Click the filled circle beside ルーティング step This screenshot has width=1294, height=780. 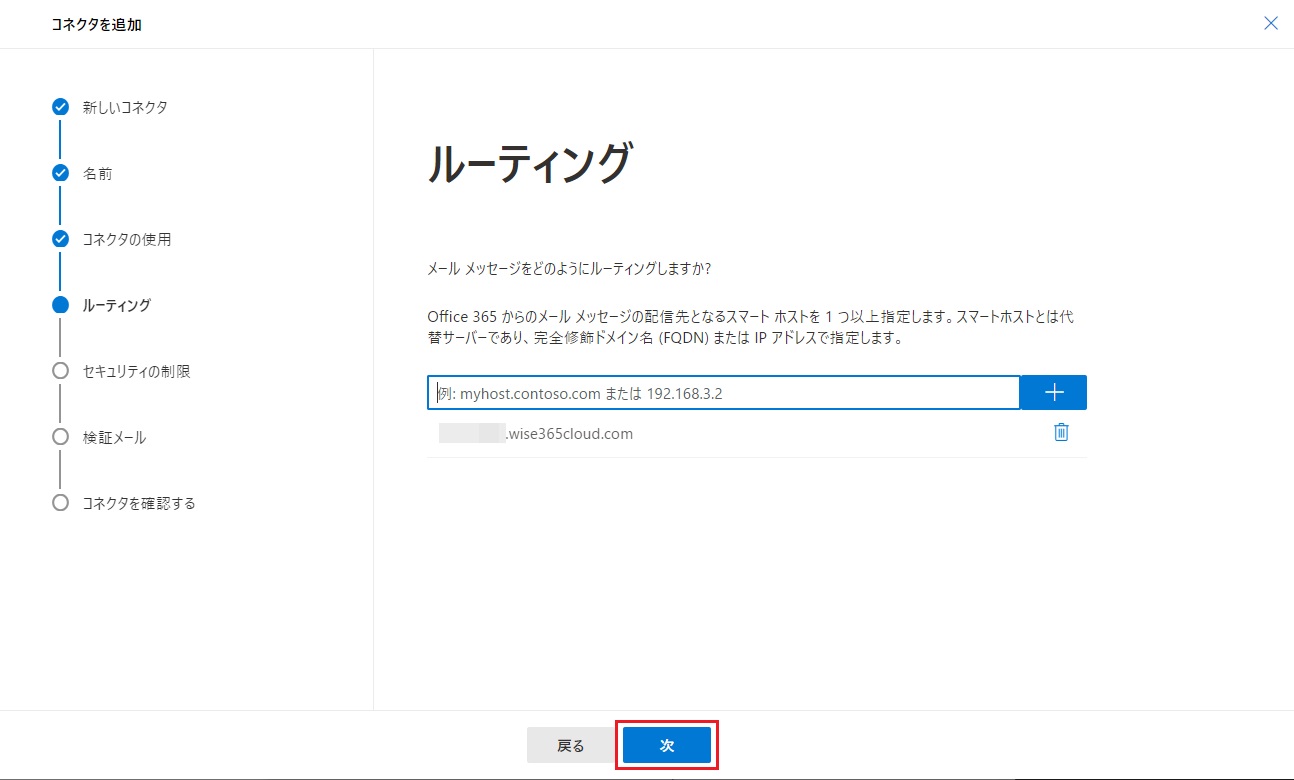(x=60, y=305)
